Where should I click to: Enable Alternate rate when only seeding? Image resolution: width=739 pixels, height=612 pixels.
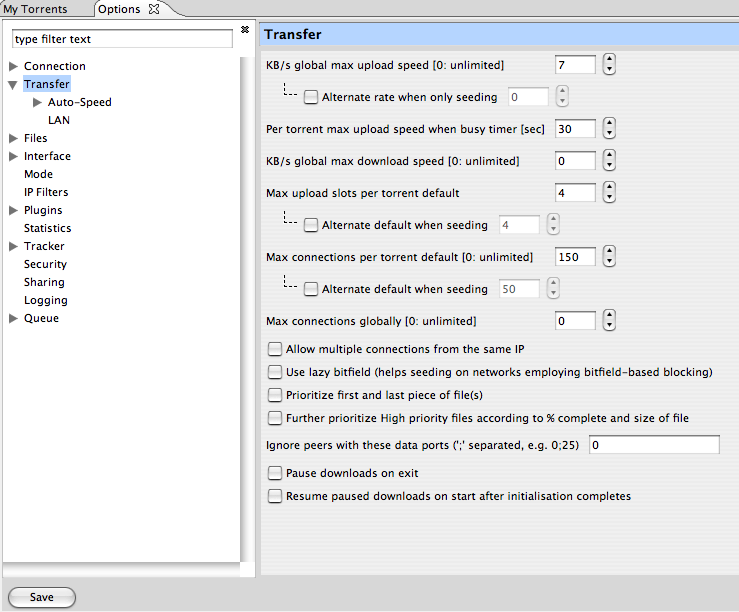(x=311, y=97)
